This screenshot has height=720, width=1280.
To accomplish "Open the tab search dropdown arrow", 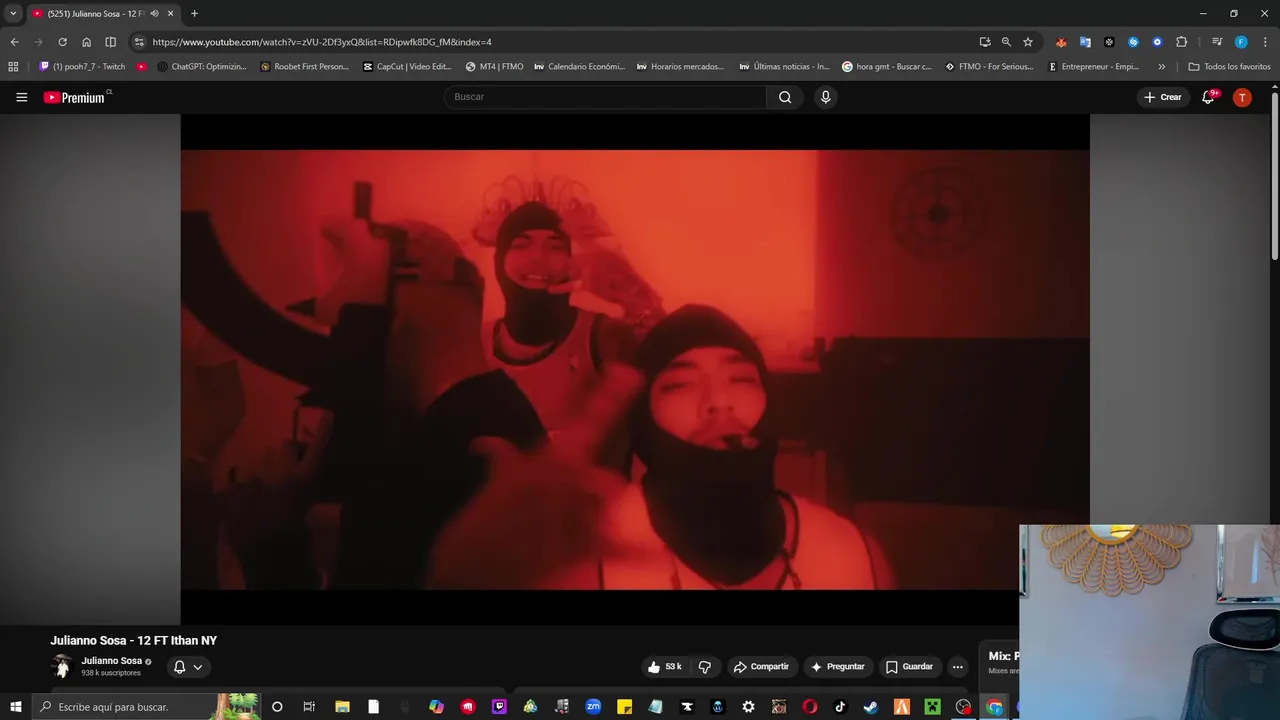I will (x=13, y=14).
